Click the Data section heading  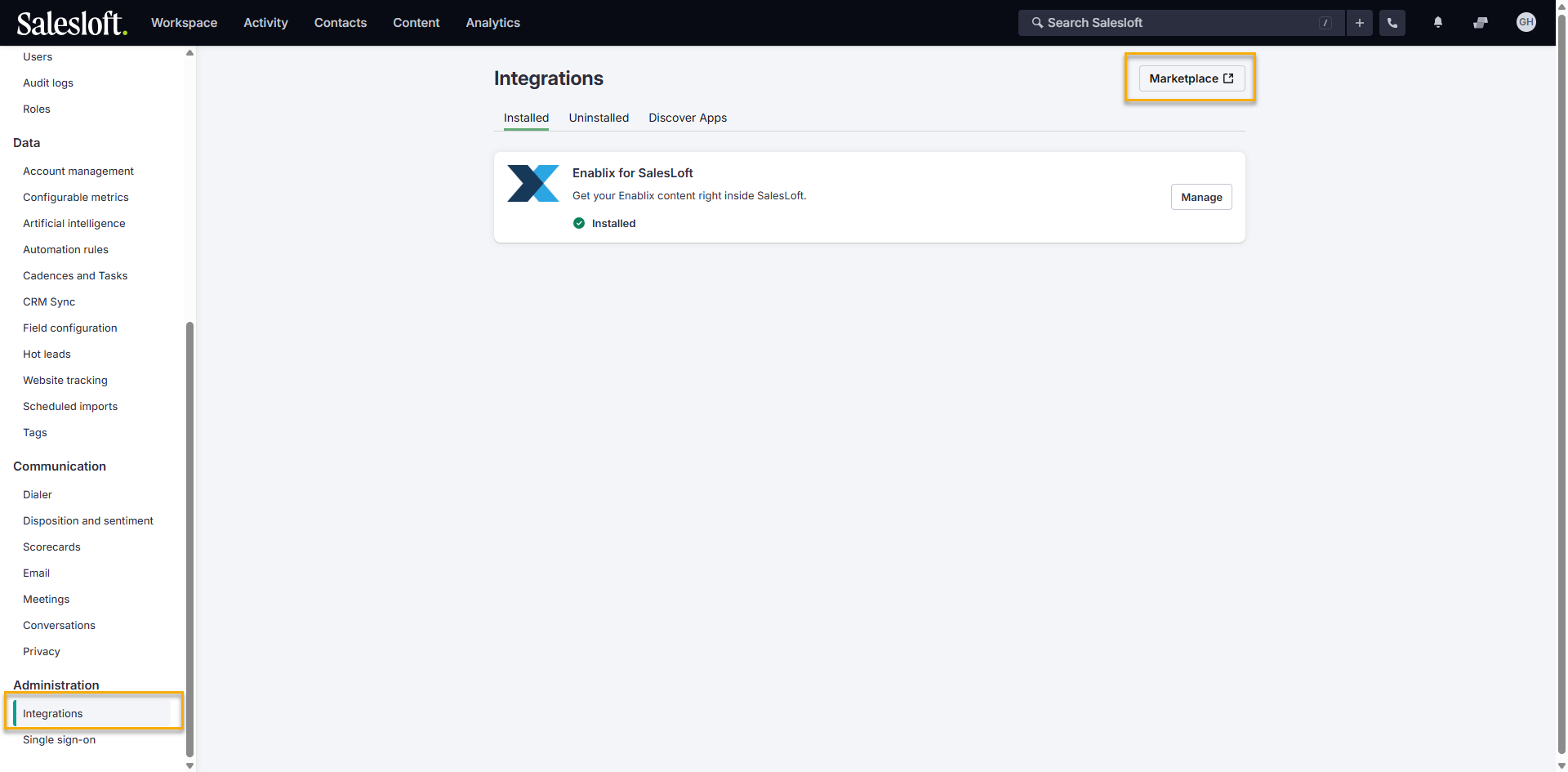click(x=27, y=142)
